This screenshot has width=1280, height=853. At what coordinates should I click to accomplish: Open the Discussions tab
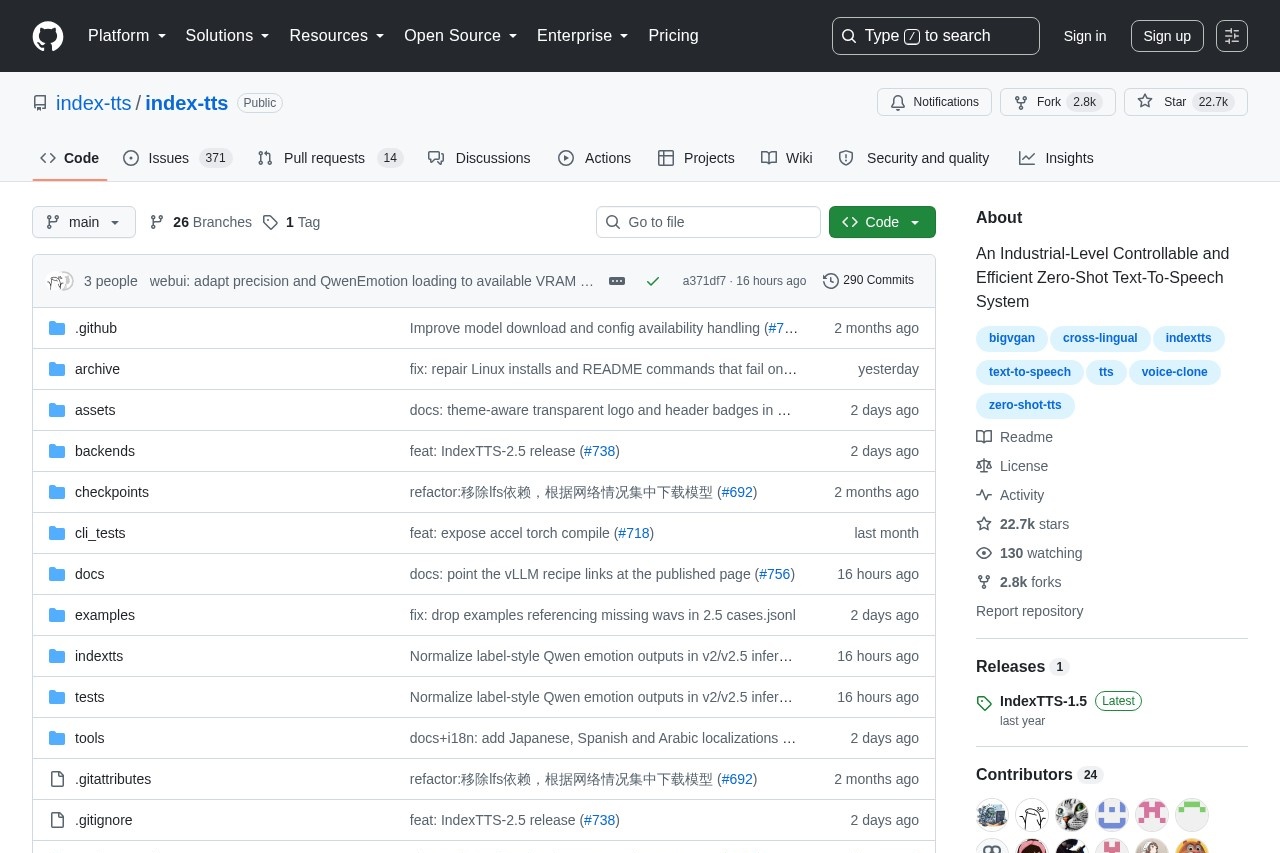coord(479,158)
